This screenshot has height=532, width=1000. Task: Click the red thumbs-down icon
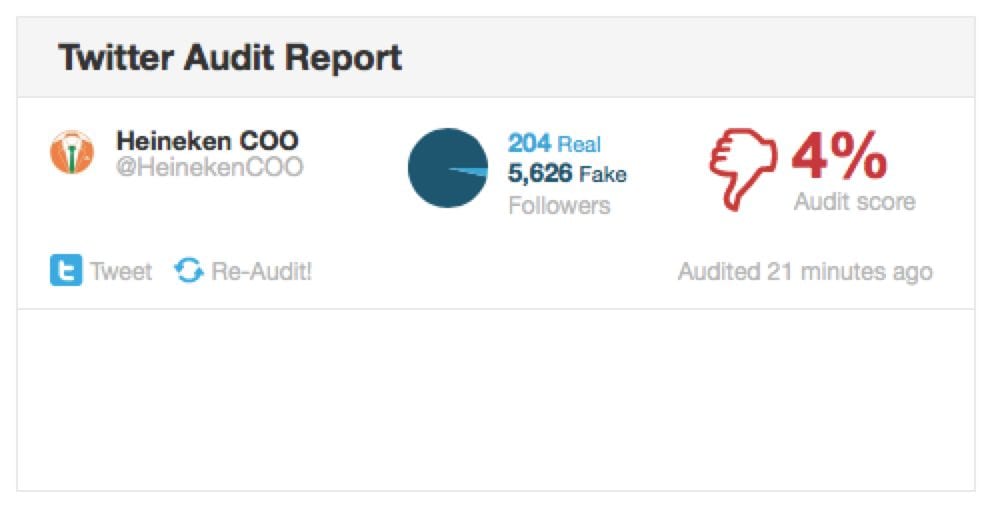coord(743,169)
